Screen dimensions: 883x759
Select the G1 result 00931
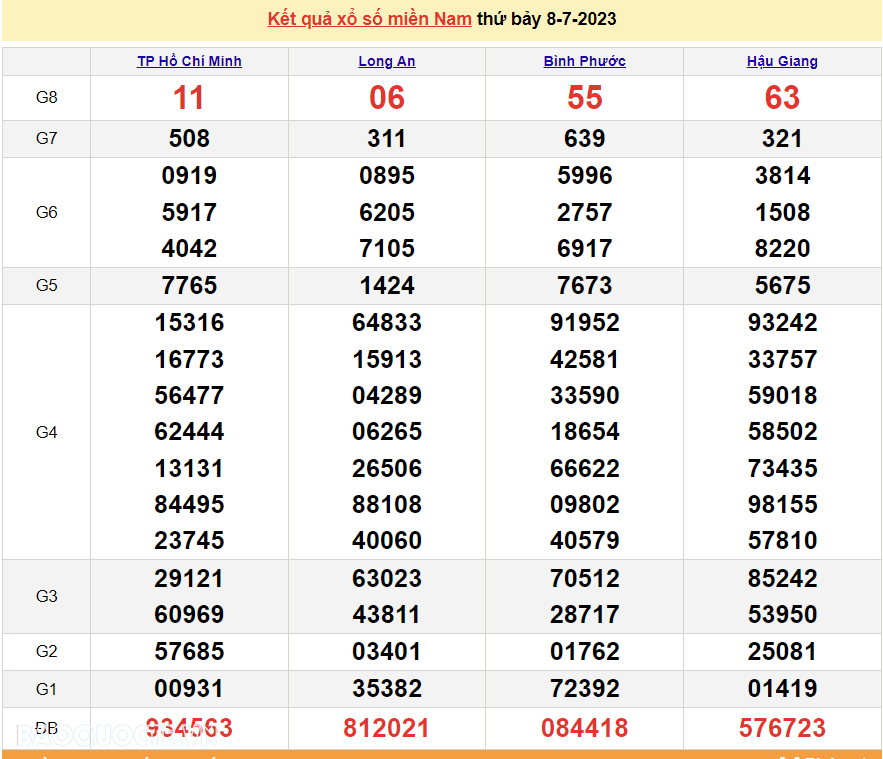click(188, 689)
